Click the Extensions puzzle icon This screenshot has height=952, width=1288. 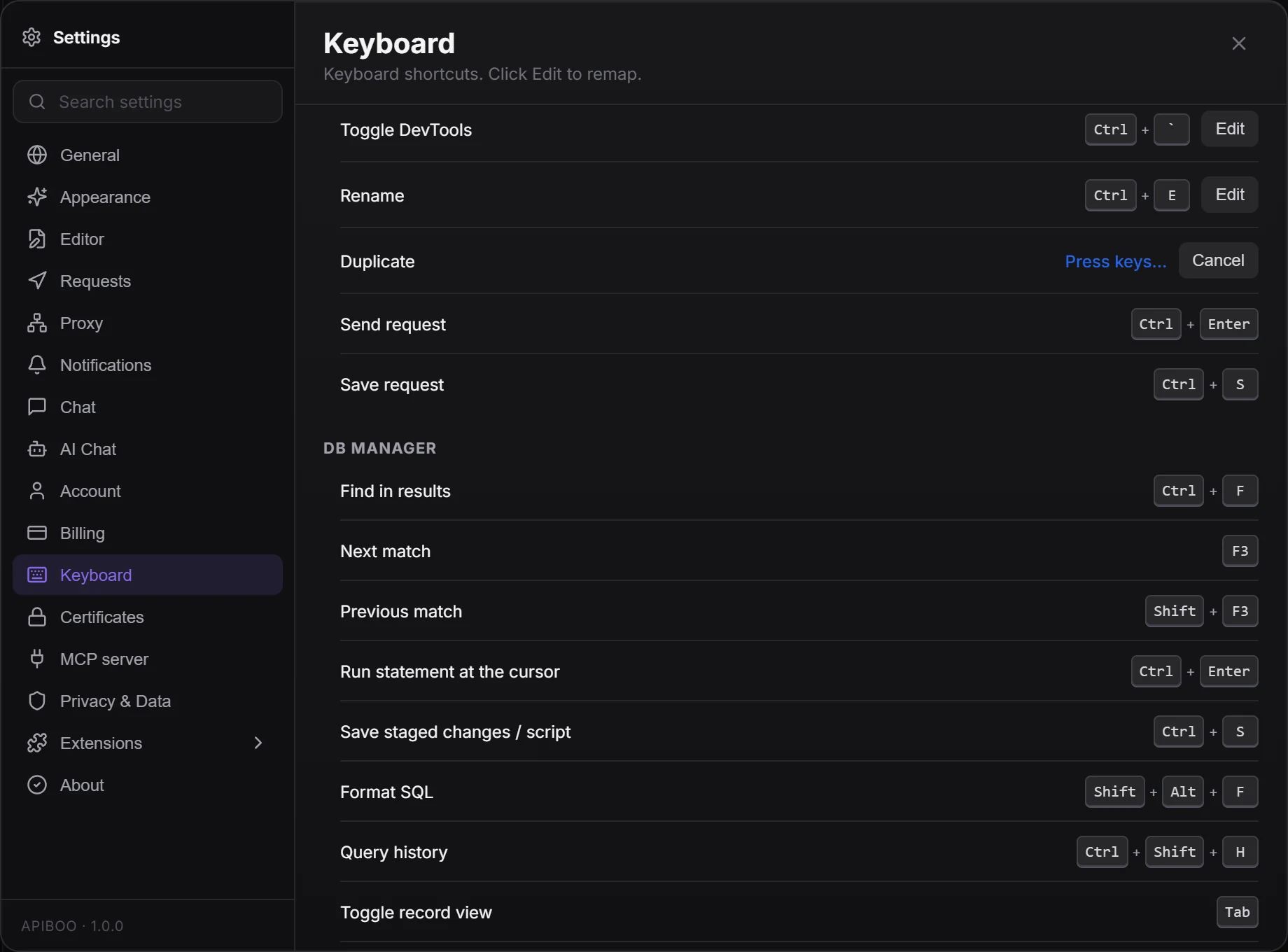(37, 743)
